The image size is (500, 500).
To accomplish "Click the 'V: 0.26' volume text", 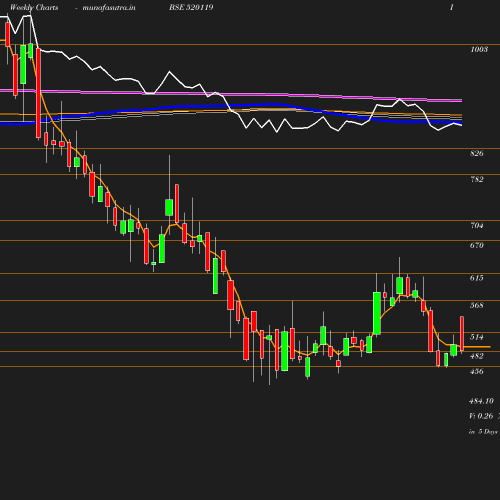I will 481,416.
